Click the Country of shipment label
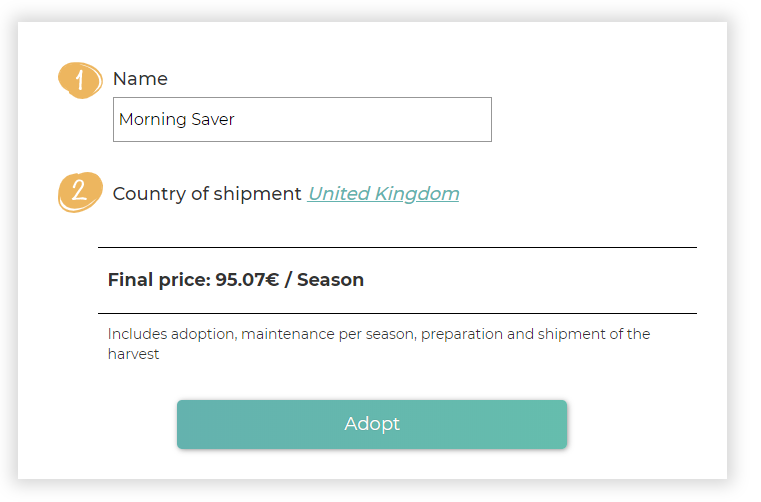Viewport: 761px width, 502px height. [x=207, y=194]
